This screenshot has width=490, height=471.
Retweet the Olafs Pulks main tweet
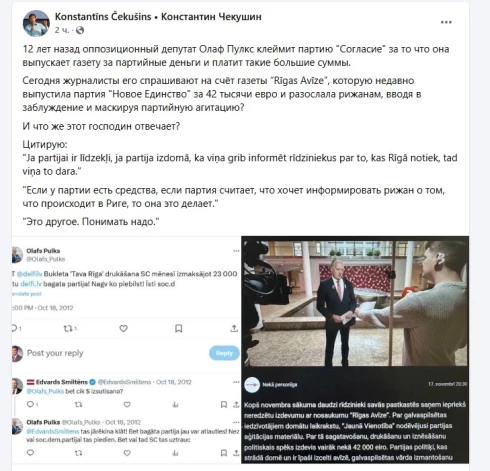[68, 328]
